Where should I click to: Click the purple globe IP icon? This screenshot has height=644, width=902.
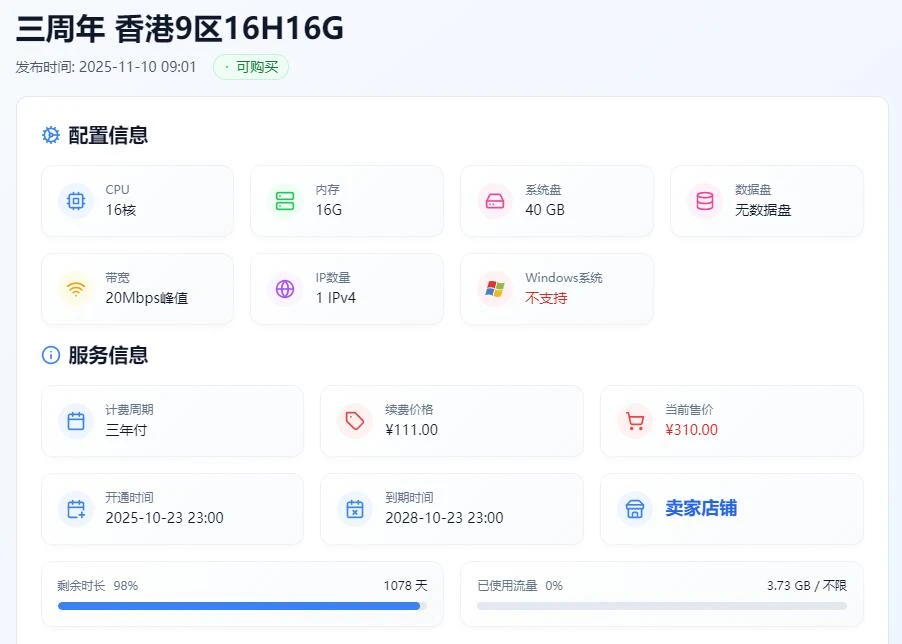click(285, 289)
